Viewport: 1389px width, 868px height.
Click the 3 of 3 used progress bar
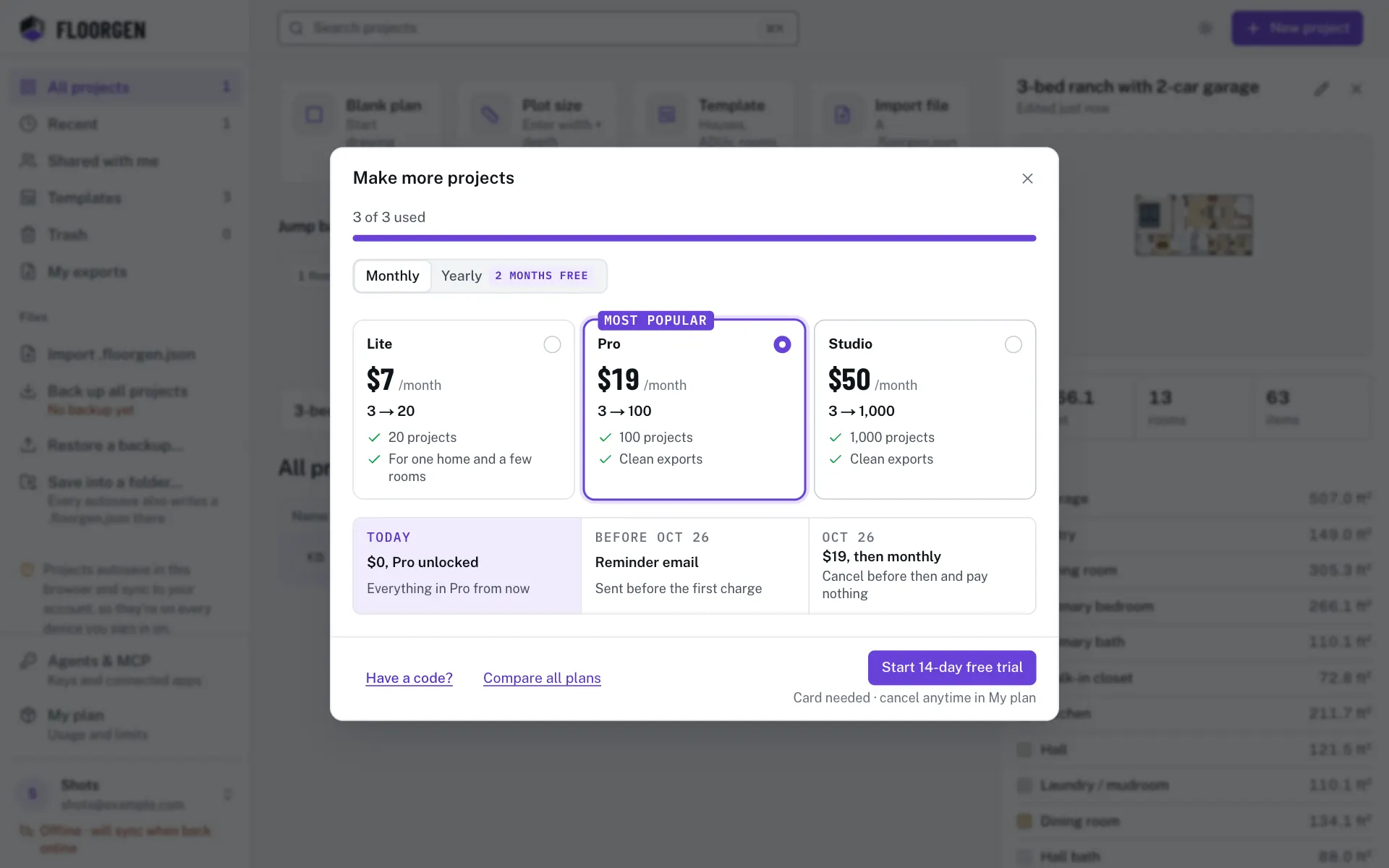pos(694,238)
